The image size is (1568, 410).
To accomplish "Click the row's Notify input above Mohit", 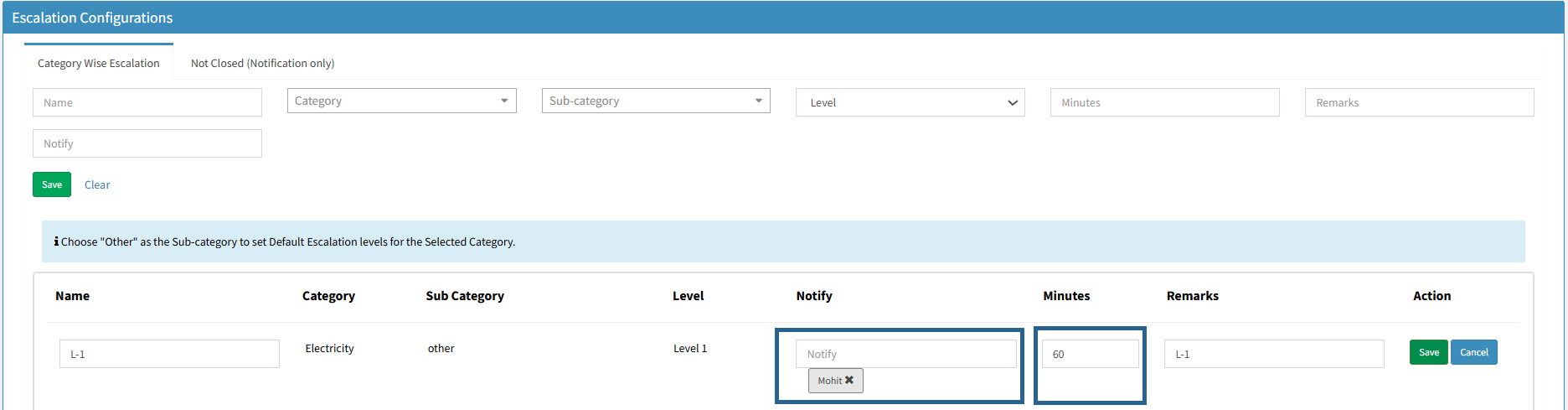I will (905, 354).
